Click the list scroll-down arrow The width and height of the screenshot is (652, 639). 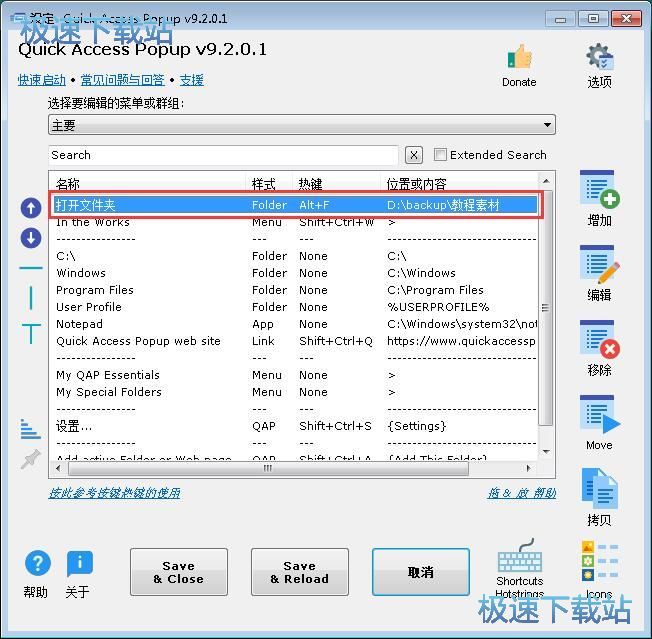546,452
